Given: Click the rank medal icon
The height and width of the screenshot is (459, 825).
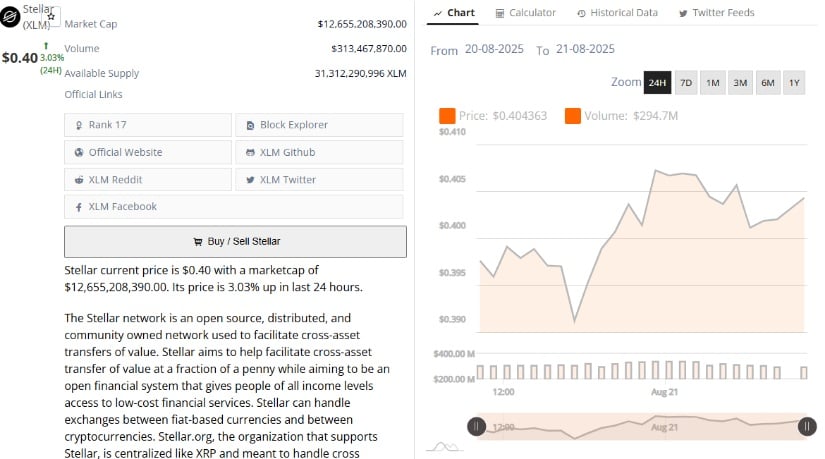Looking at the screenshot, I should pos(79,125).
